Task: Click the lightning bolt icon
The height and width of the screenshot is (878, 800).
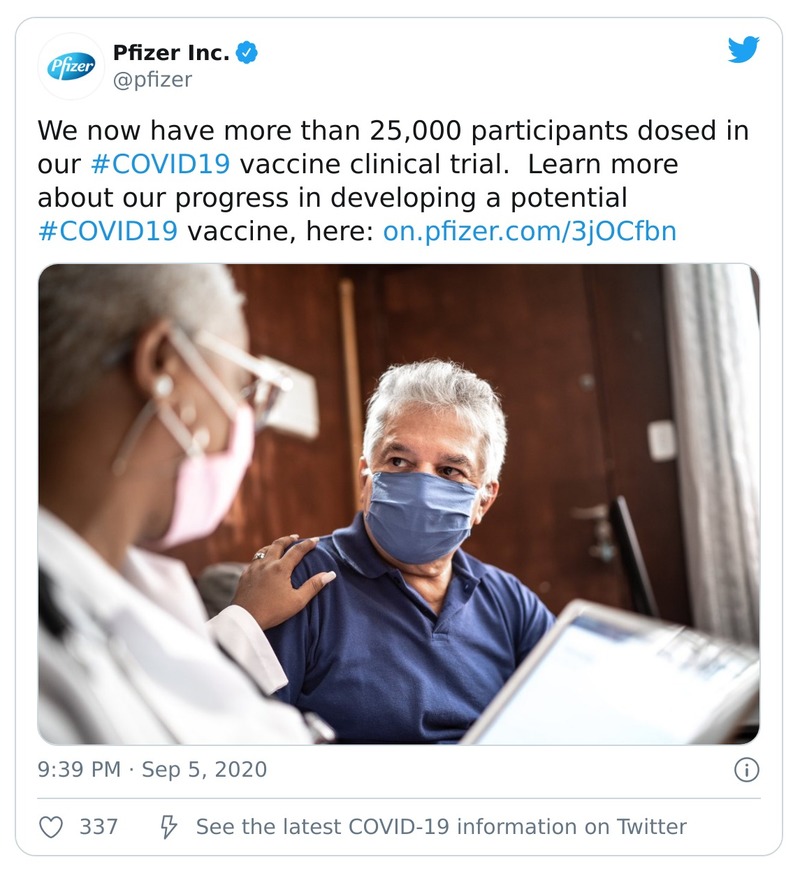Action: pyautogui.click(x=169, y=827)
